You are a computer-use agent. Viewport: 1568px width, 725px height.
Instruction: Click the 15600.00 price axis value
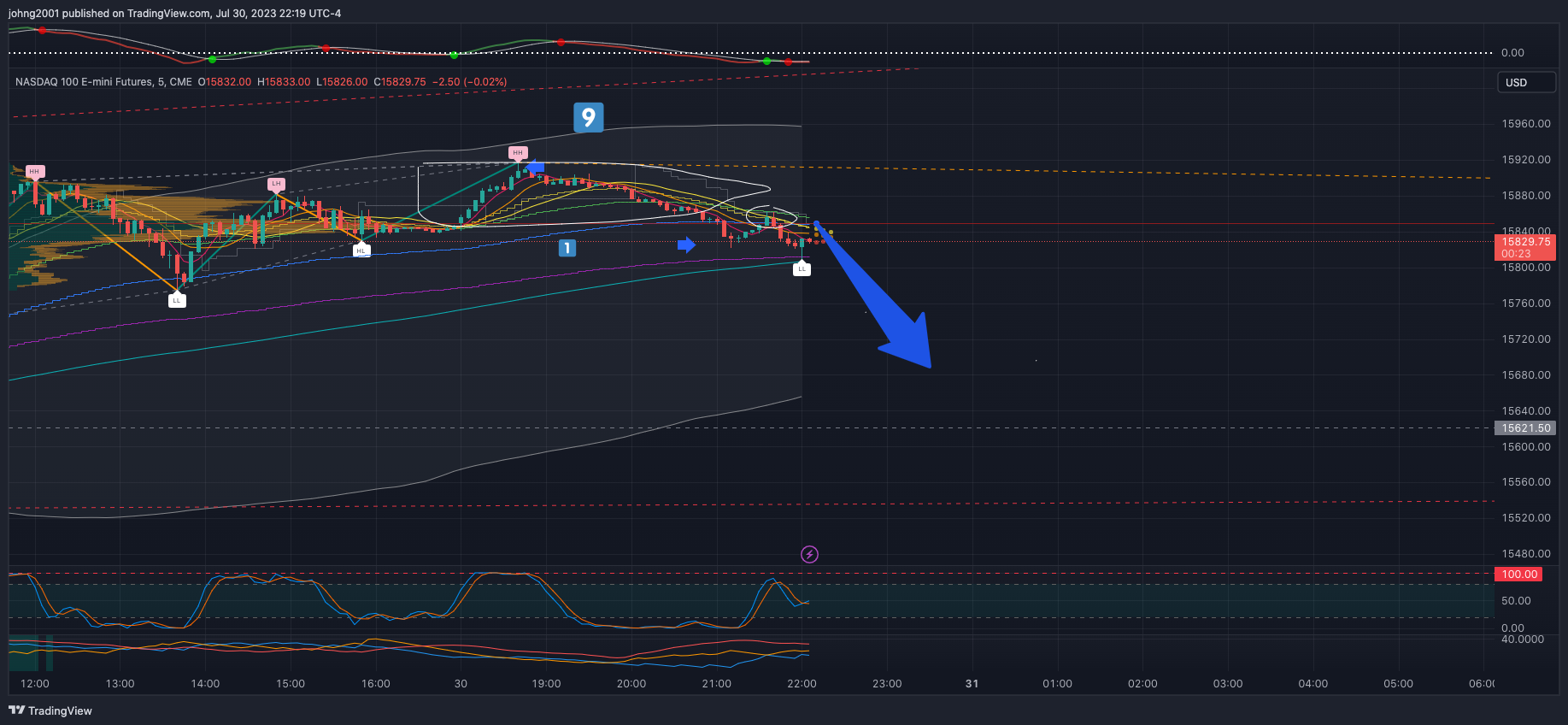[1526, 447]
